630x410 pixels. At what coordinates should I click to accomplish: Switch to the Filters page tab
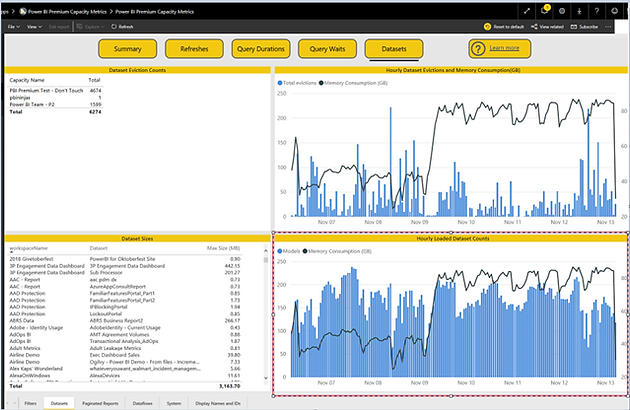tap(31, 403)
